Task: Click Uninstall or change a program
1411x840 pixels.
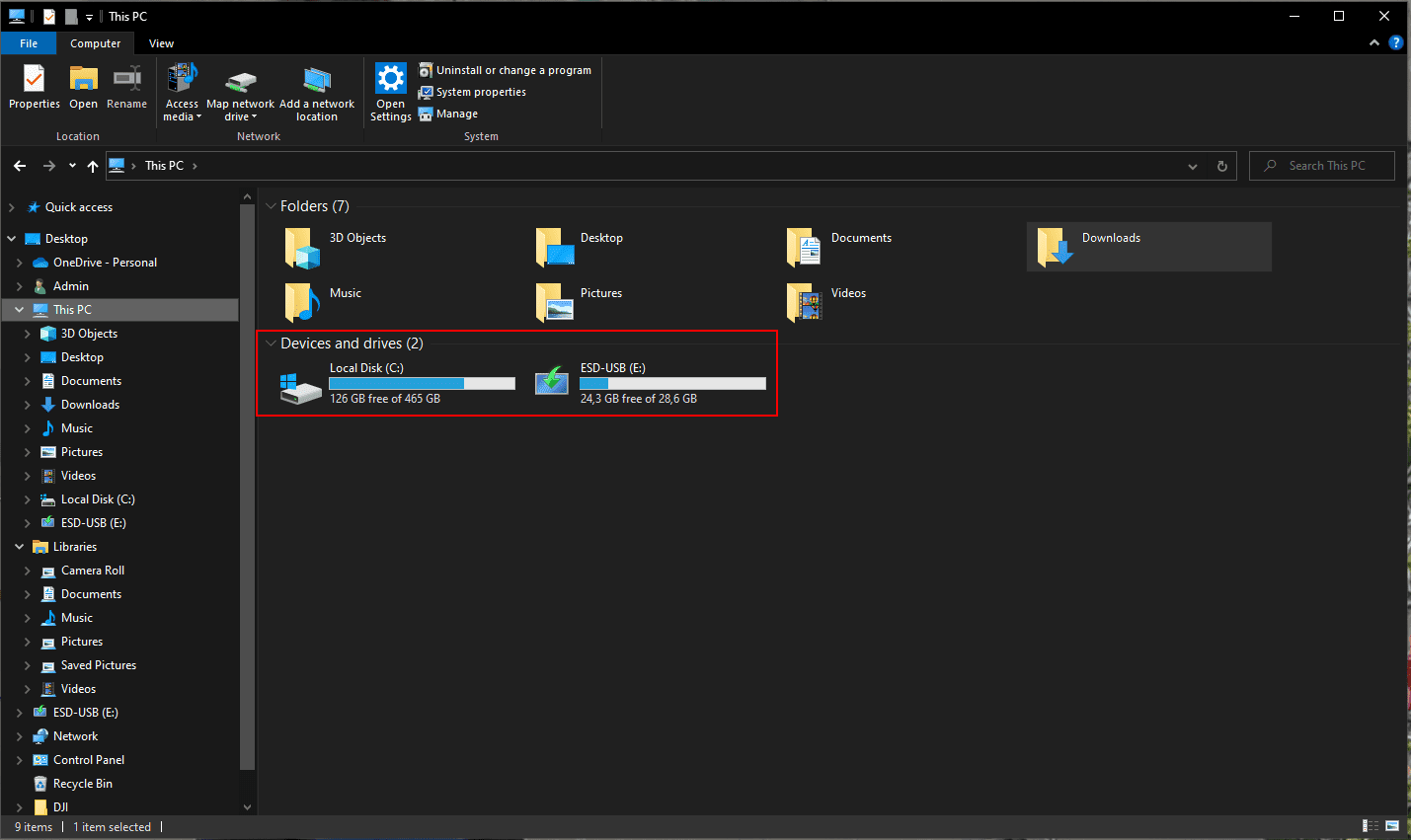Action: point(505,70)
